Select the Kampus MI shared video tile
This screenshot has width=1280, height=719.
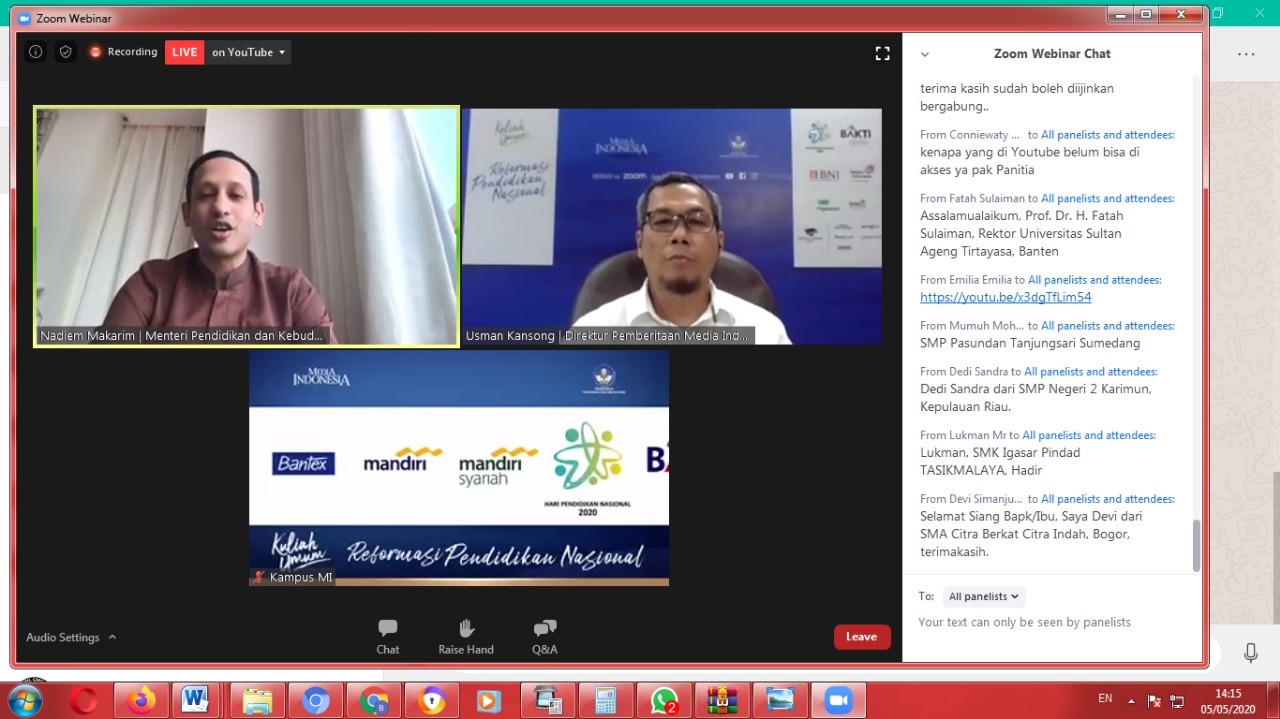point(459,467)
